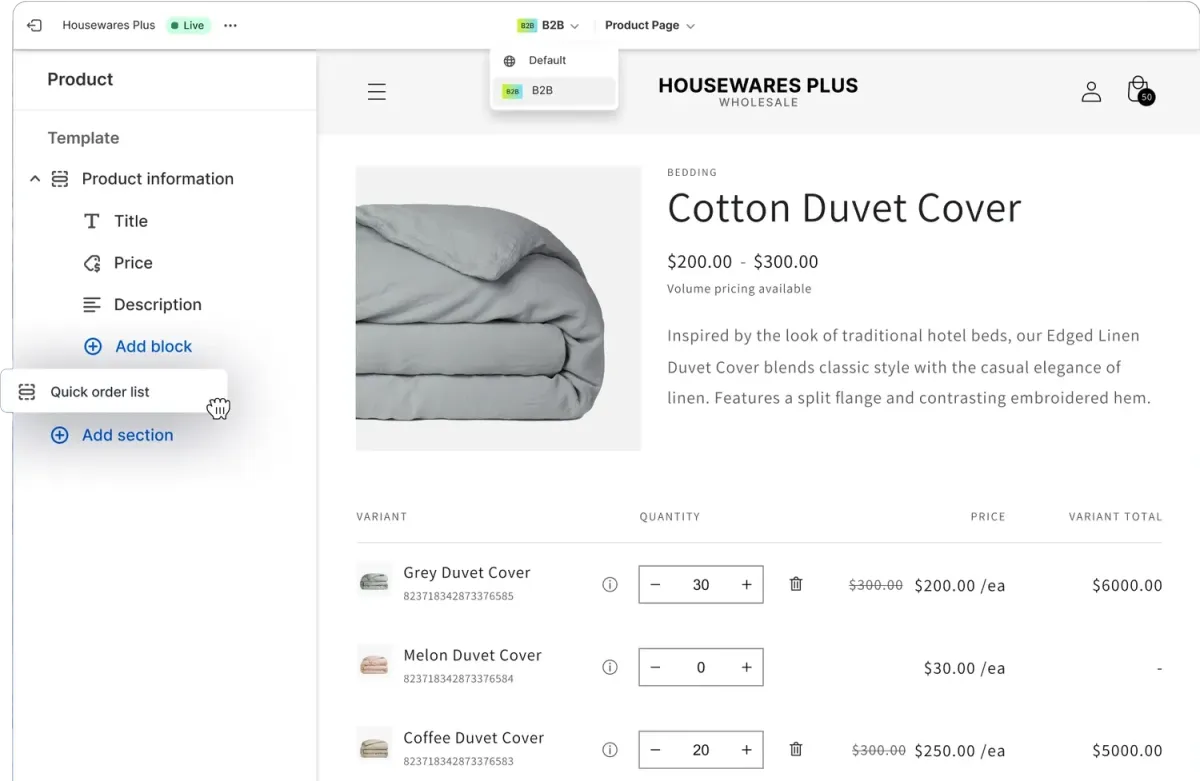1200x781 pixels.
Task: Select the Quick order list section
Action: [114, 391]
